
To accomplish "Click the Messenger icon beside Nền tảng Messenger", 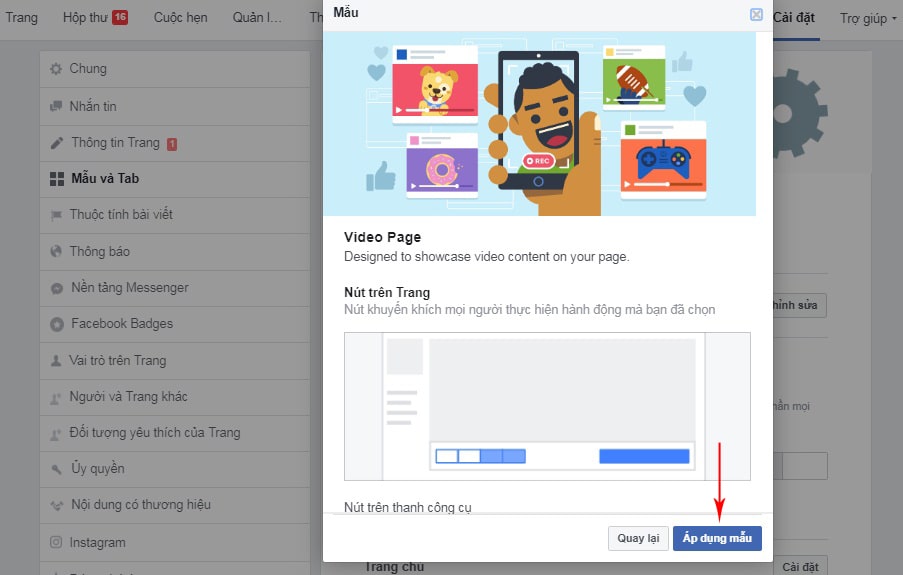I will (x=56, y=288).
